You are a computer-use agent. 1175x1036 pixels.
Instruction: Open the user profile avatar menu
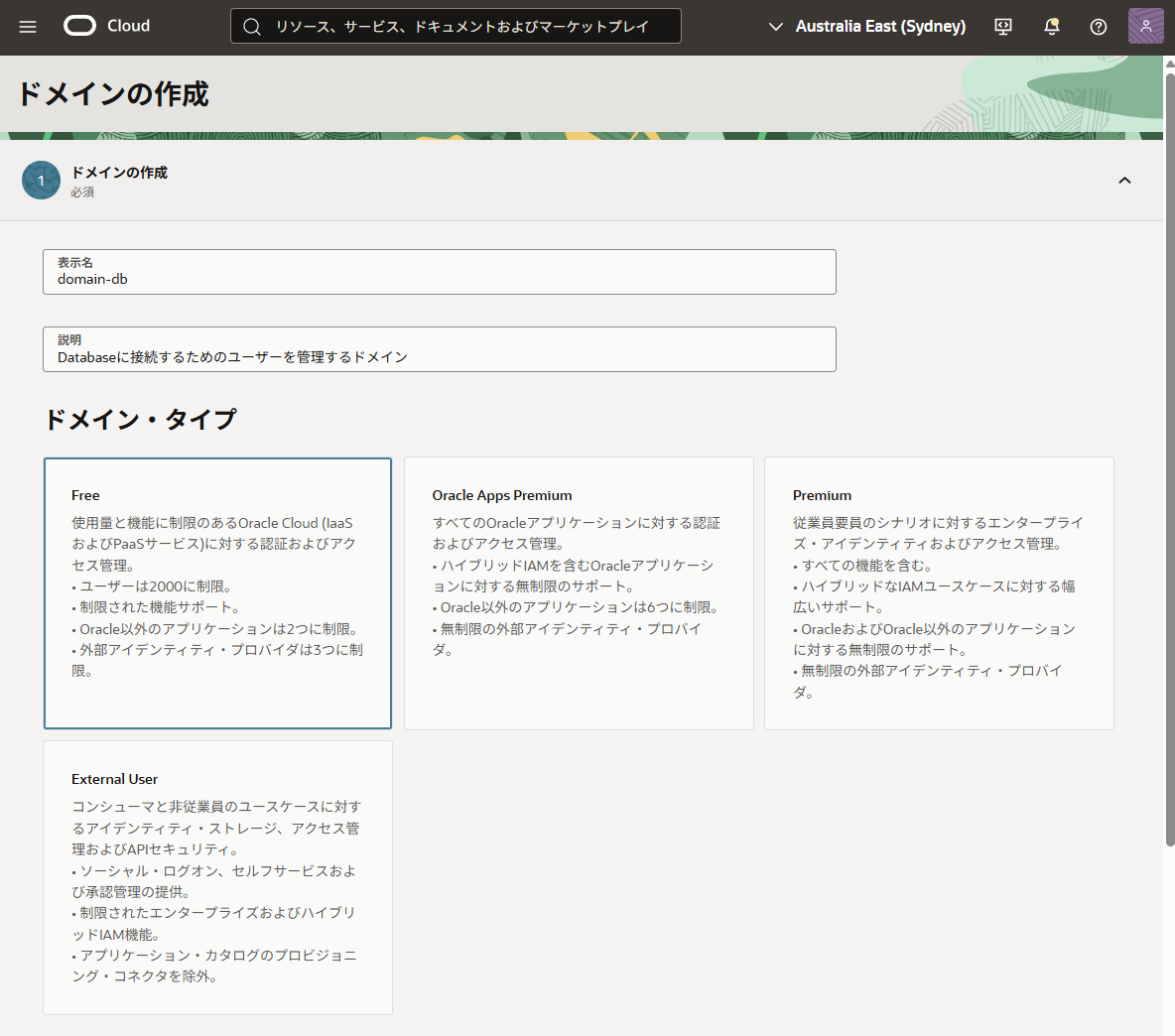click(1145, 26)
